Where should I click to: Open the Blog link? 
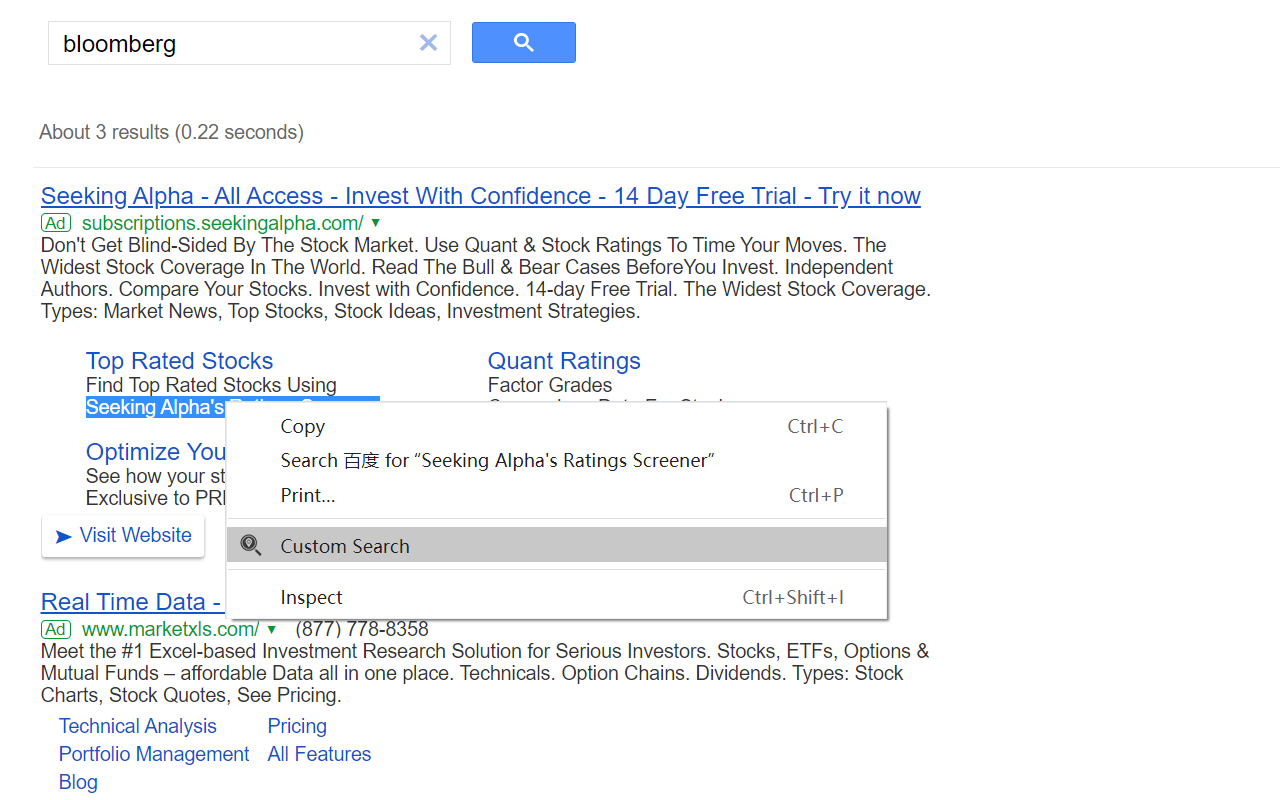[x=78, y=782]
